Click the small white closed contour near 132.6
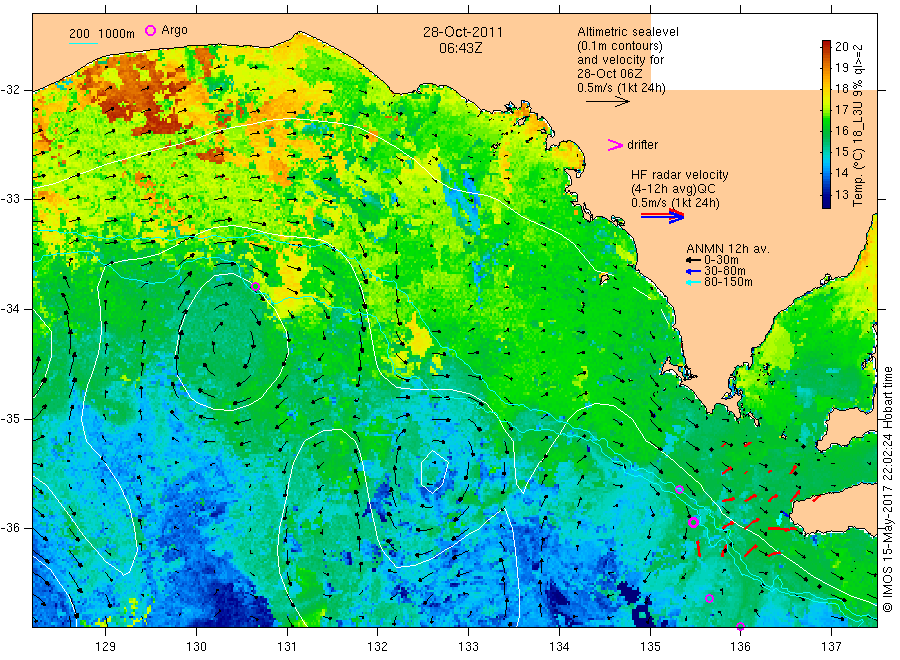This screenshot has height=660, width=900. coord(434,472)
